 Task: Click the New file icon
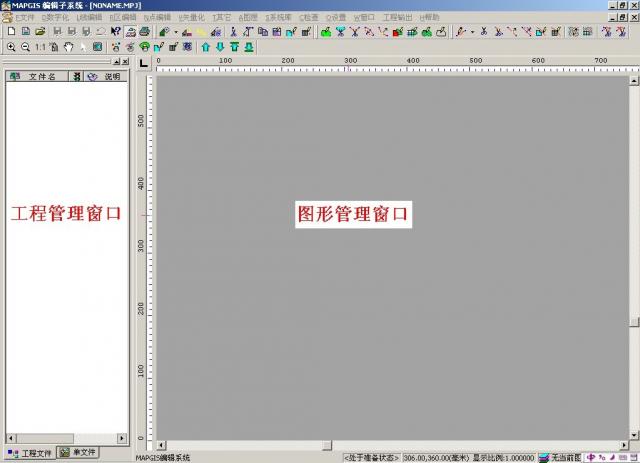pos(11,32)
